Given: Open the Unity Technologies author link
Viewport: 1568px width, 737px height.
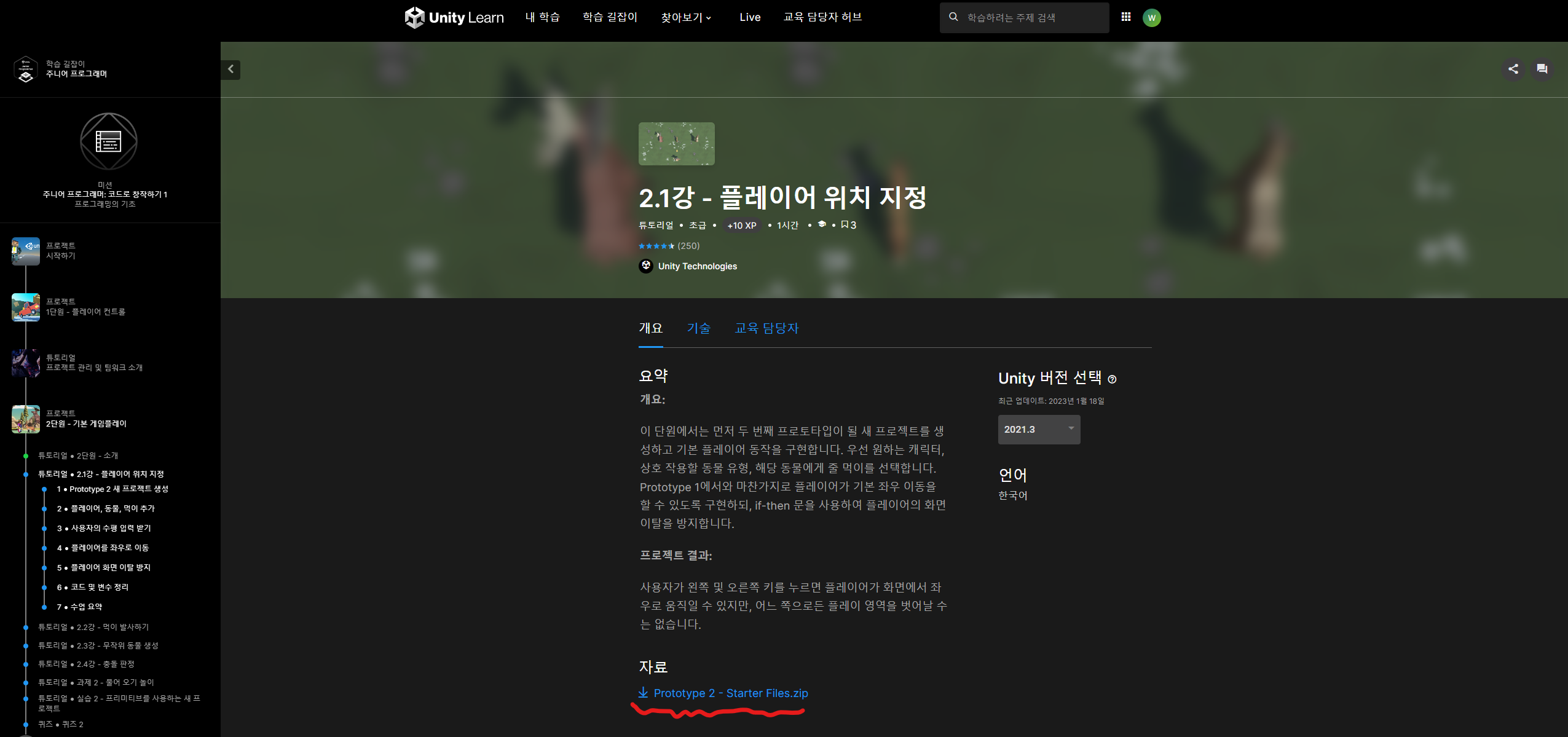Looking at the screenshot, I should [697, 266].
